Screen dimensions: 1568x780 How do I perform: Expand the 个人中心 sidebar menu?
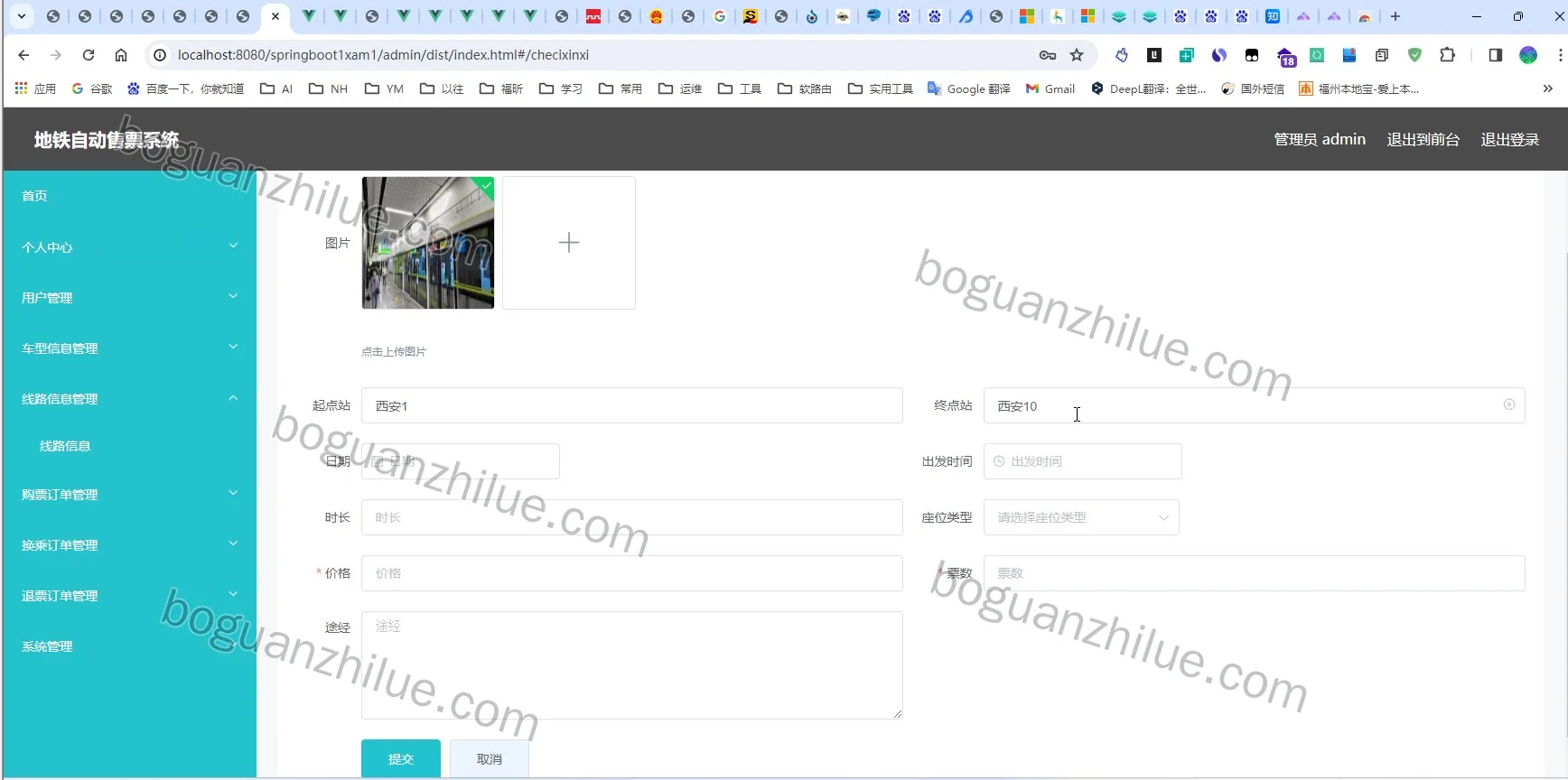point(129,246)
